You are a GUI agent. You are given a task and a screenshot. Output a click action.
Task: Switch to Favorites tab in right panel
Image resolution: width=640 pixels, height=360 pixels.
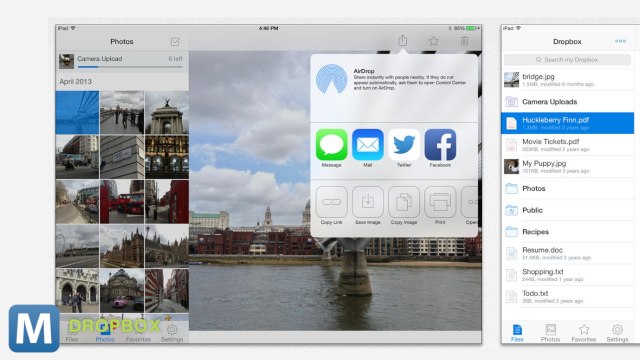coord(584,333)
